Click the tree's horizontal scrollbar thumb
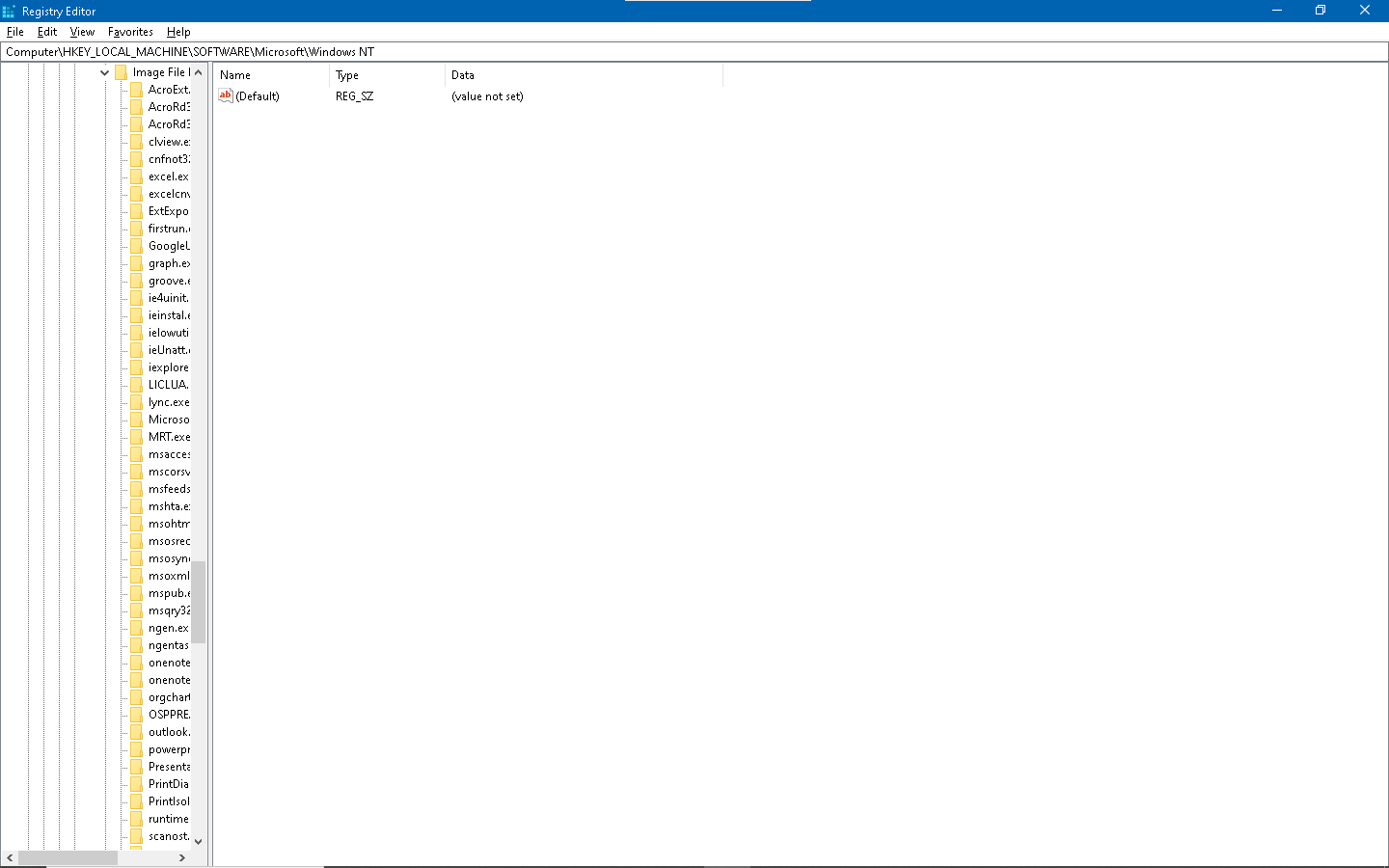This screenshot has height=868, width=1389. 68,857
